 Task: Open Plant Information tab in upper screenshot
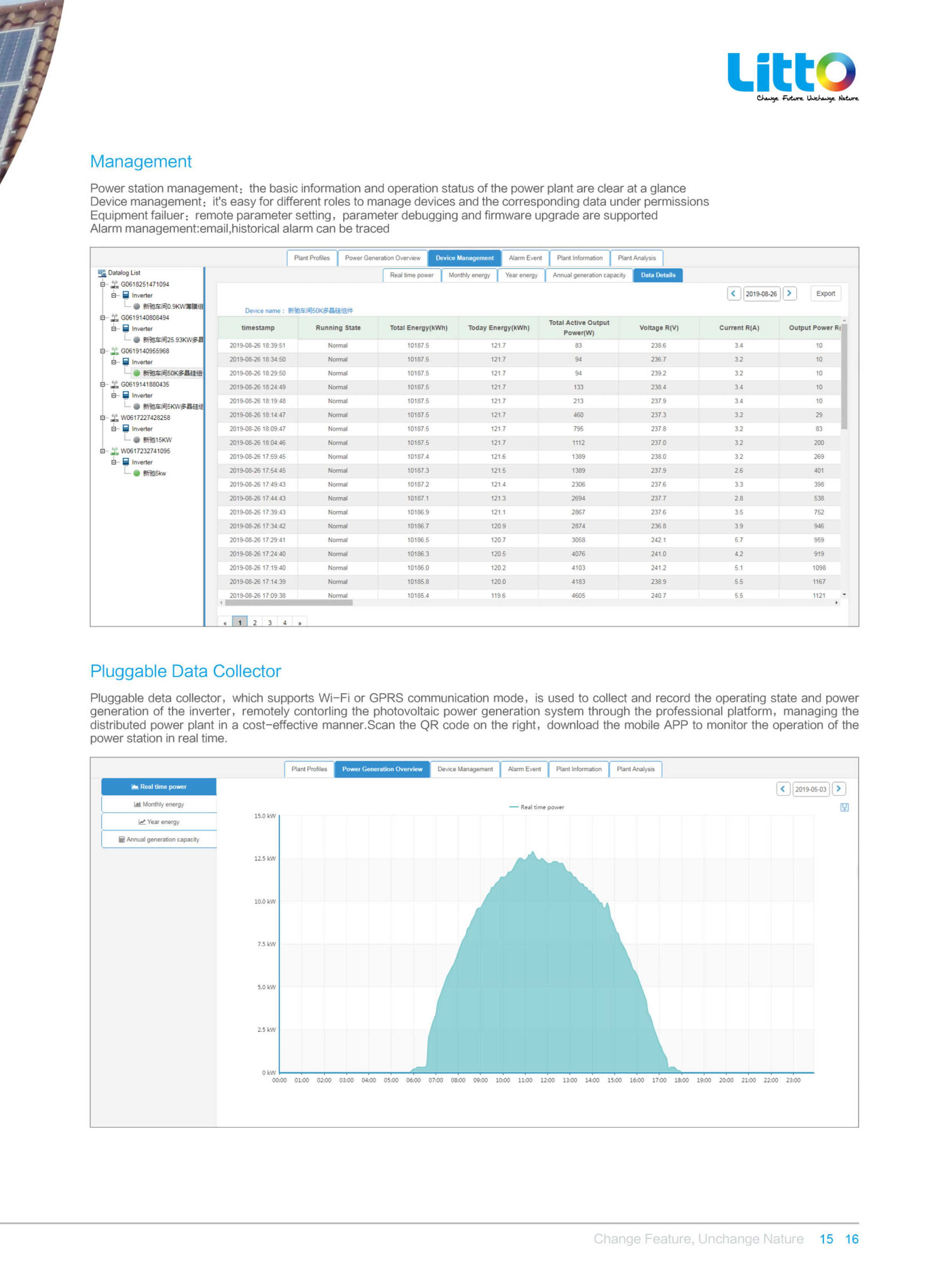[579, 258]
